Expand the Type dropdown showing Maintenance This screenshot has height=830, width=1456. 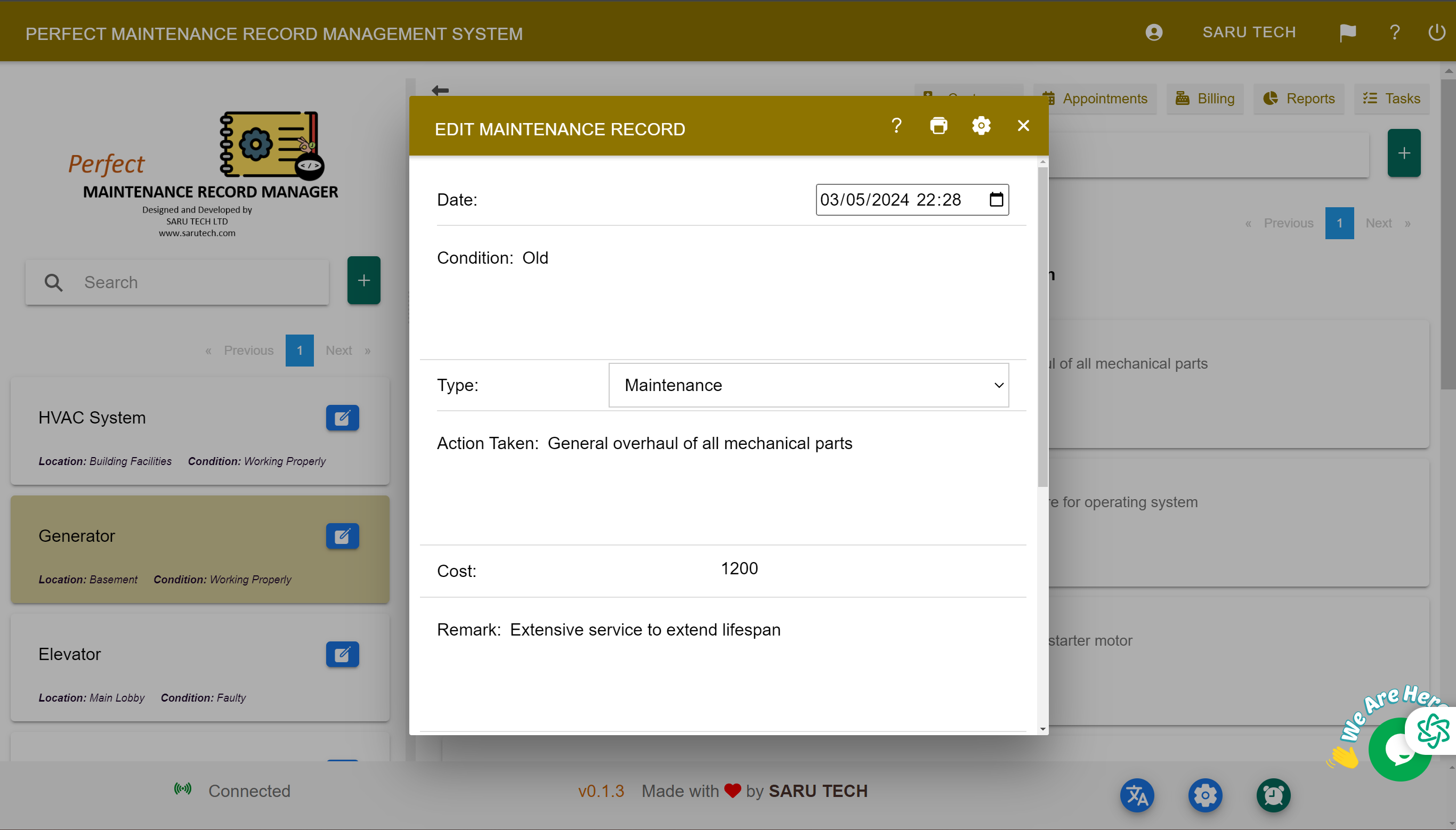(808, 385)
